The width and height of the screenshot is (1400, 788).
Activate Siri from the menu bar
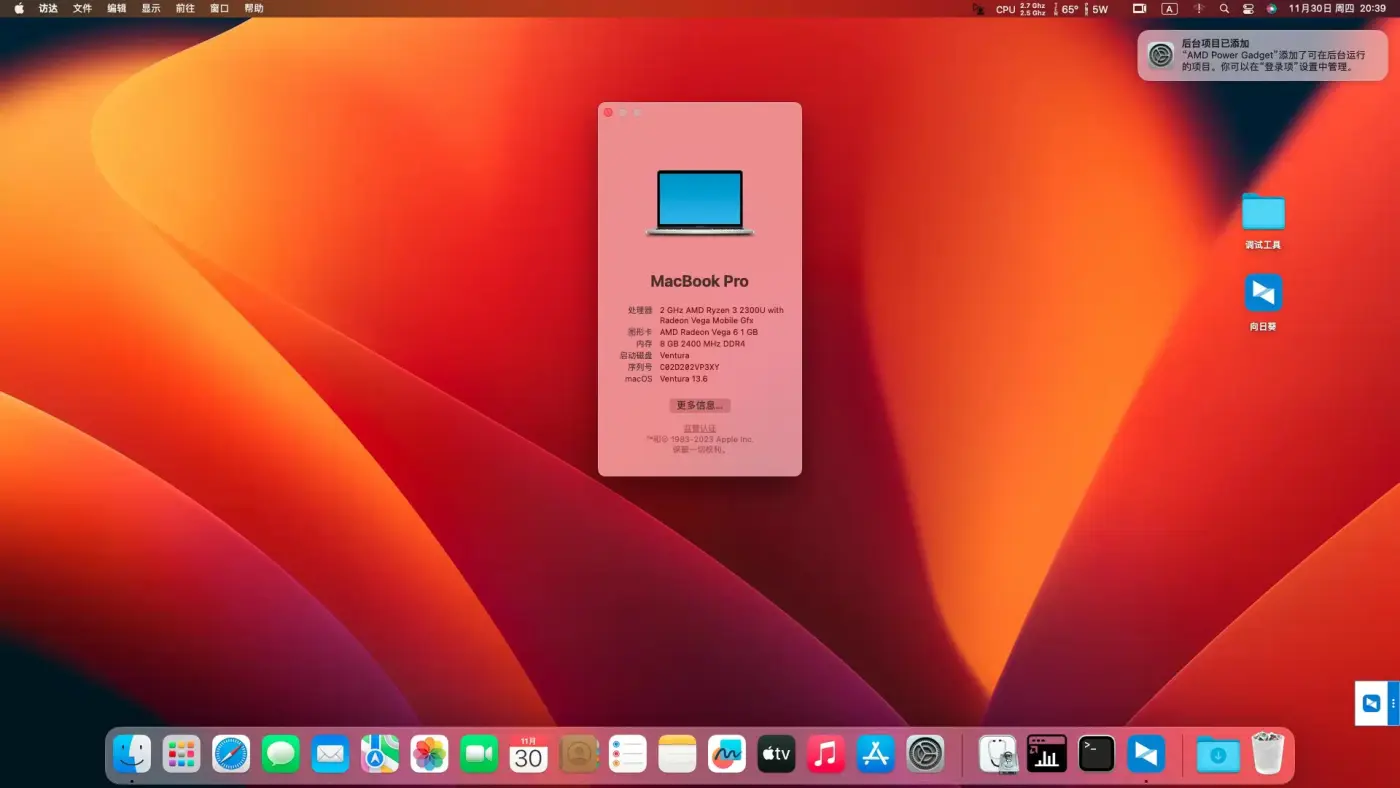click(1272, 9)
